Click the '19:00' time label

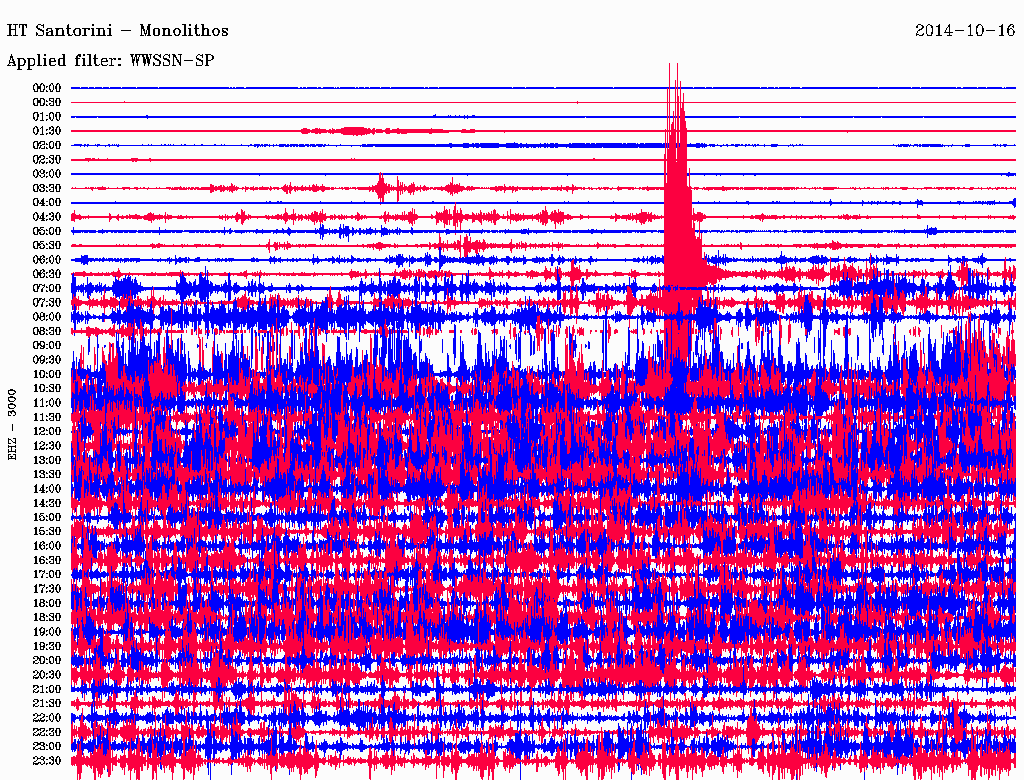point(47,632)
